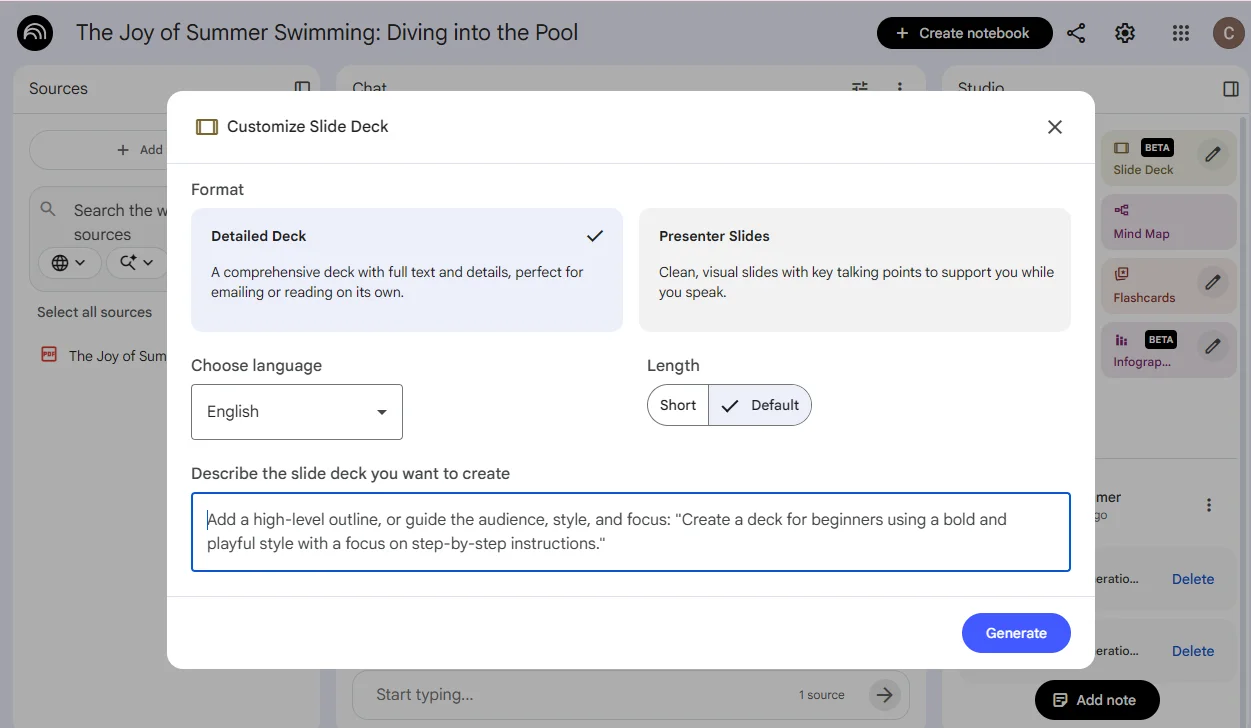Screen dimensions: 1251x728
Task: Click the Generate button
Action: (1016, 633)
